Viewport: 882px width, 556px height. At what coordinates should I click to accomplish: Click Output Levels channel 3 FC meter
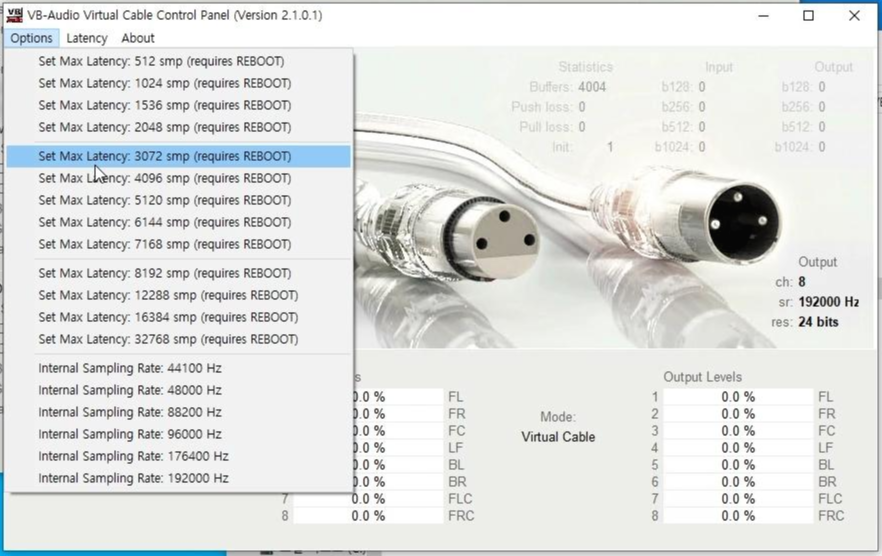[738, 431]
